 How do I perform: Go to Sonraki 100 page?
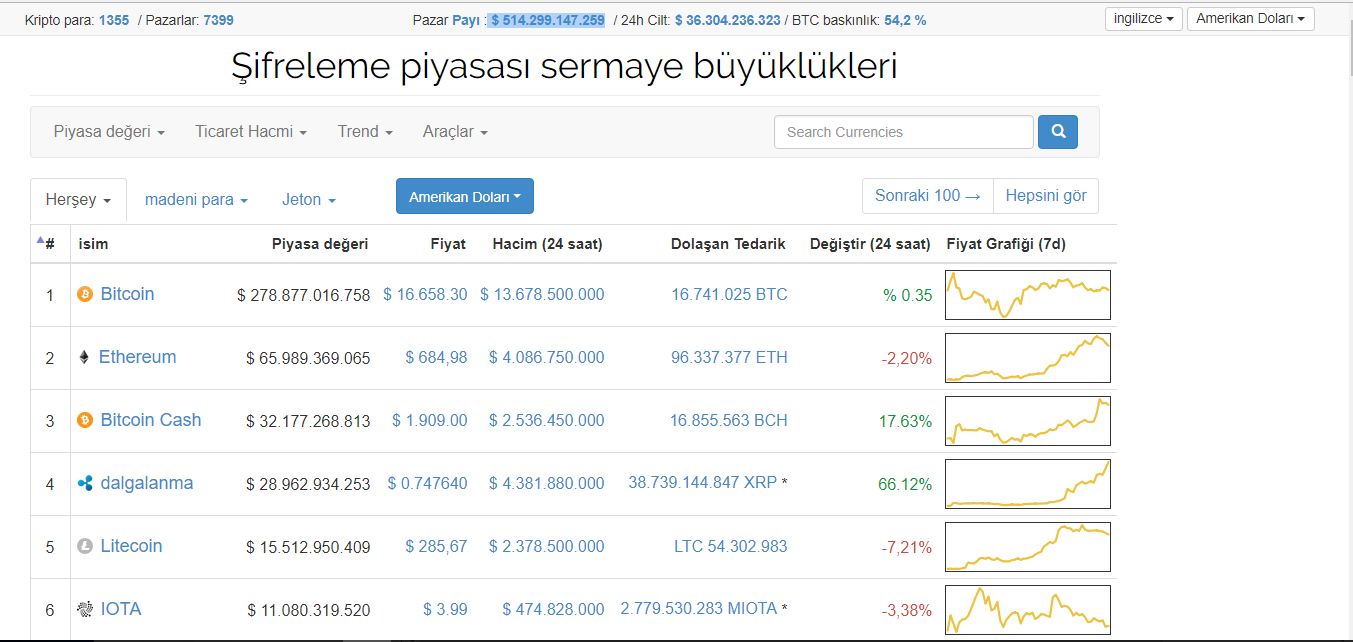[x=928, y=196]
